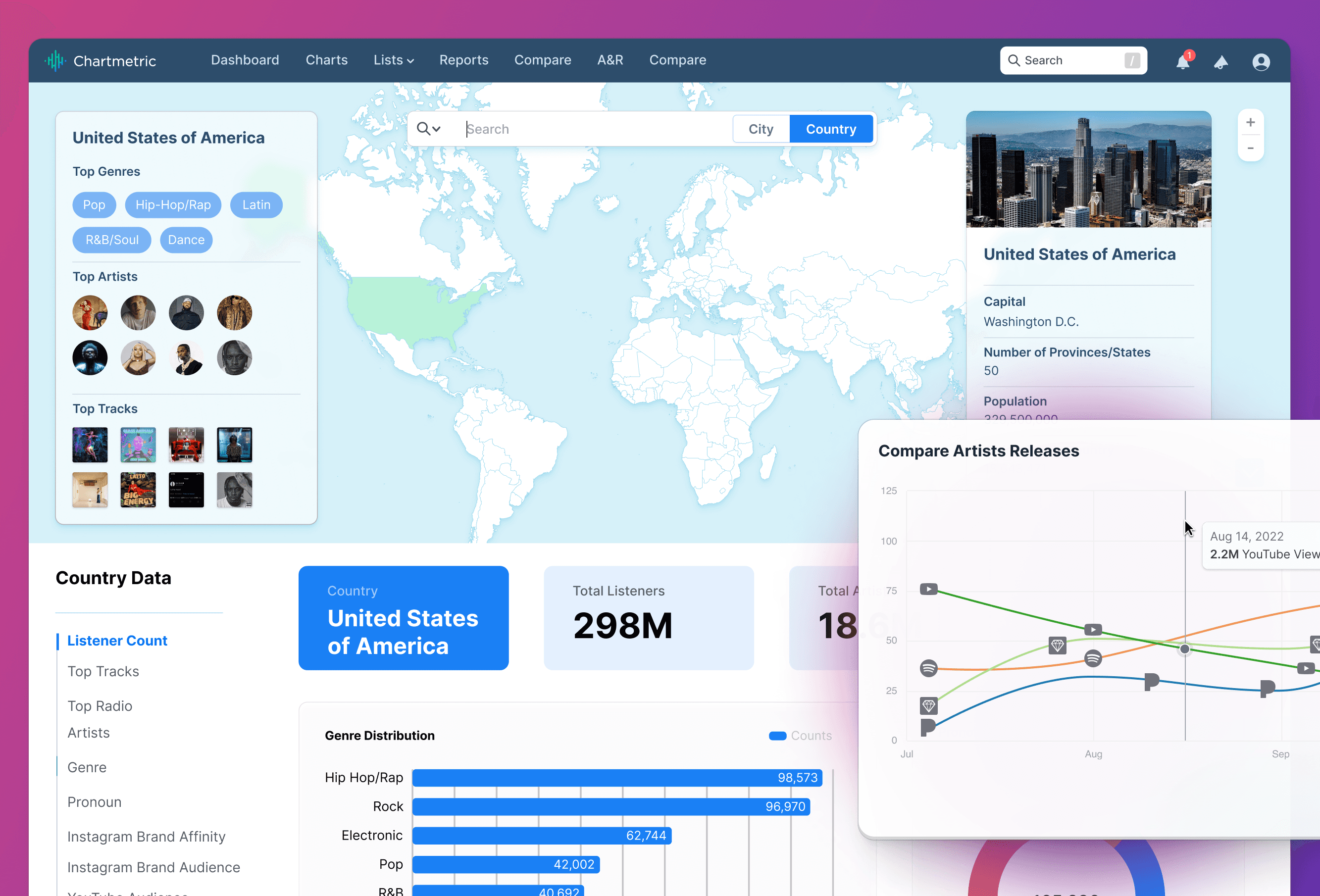The height and width of the screenshot is (896, 1320).
Task: Click the Chartmetric waveform logo
Action: (x=55, y=61)
